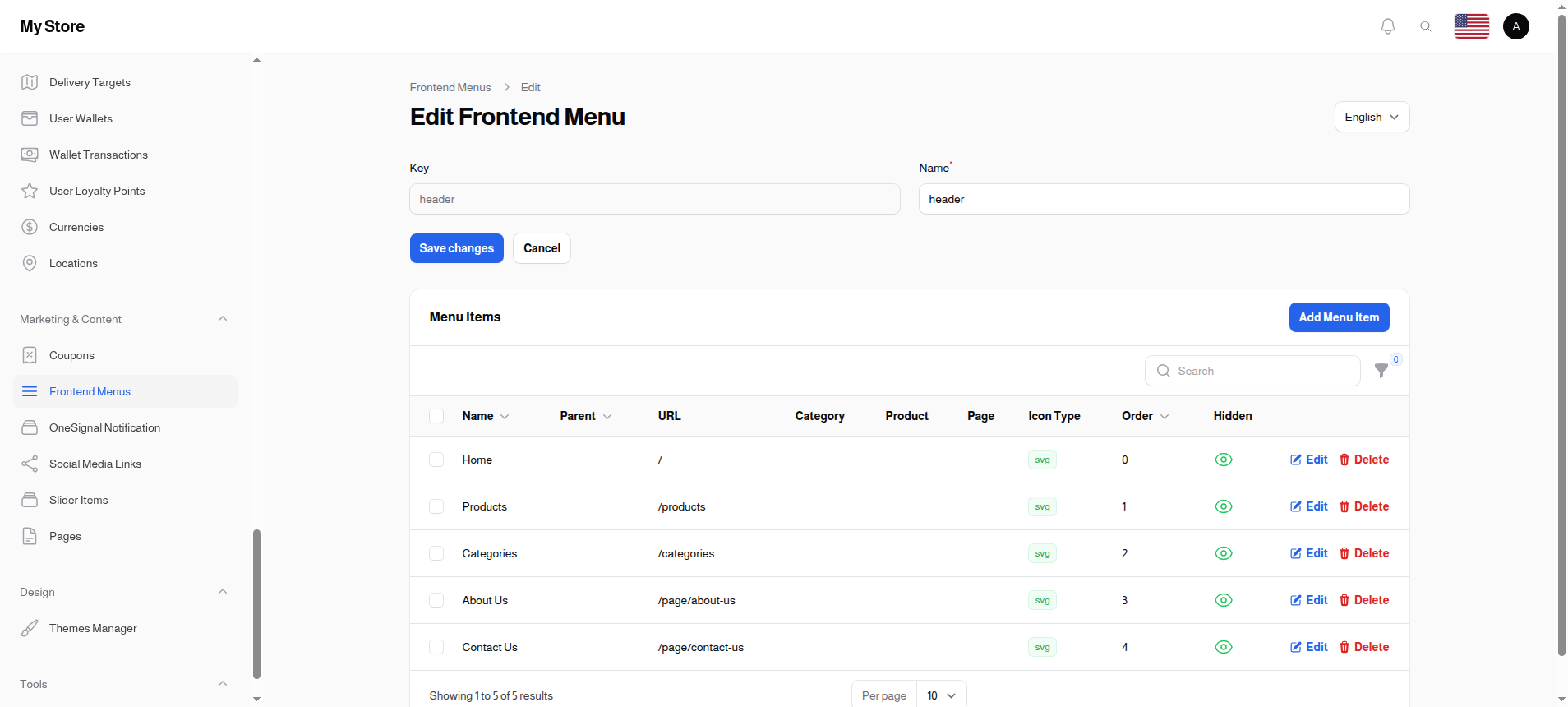Open Social Media Links page

click(x=125, y=464)
